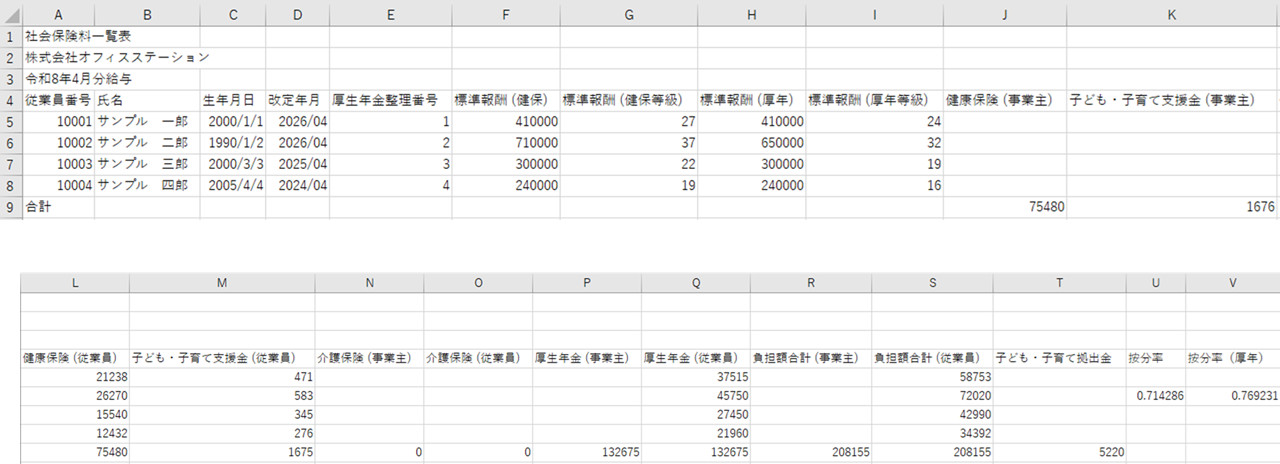Select column K header
1280x464 pixels.
pyautogui.click(x=1173, y=14)
